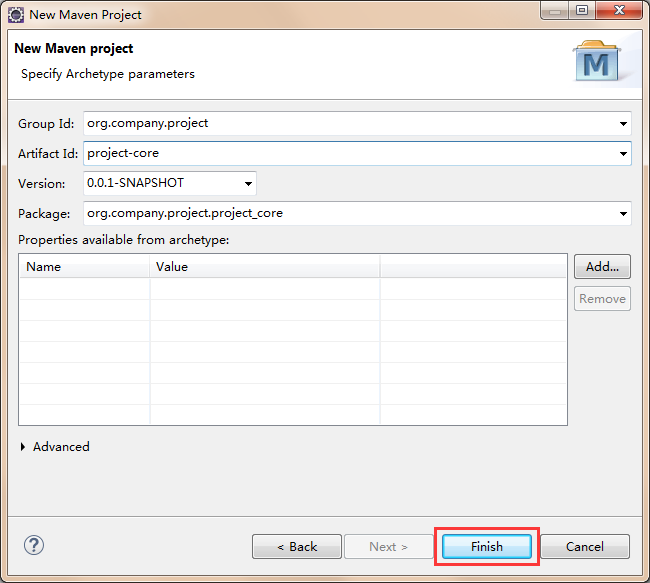Expand the Version dropdown list
Viewport: 650px width, 583px height.
(x=248, y=184)
